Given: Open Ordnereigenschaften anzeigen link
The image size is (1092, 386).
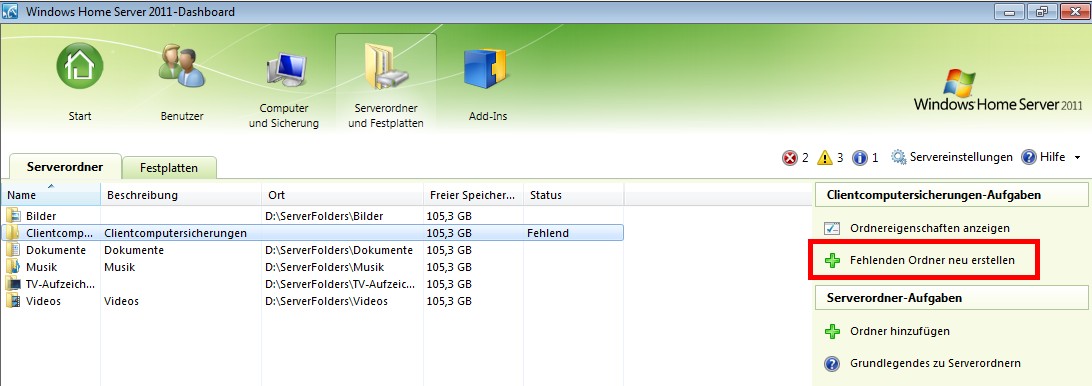Looking at the screenshot, I should [x=930, y=228].
